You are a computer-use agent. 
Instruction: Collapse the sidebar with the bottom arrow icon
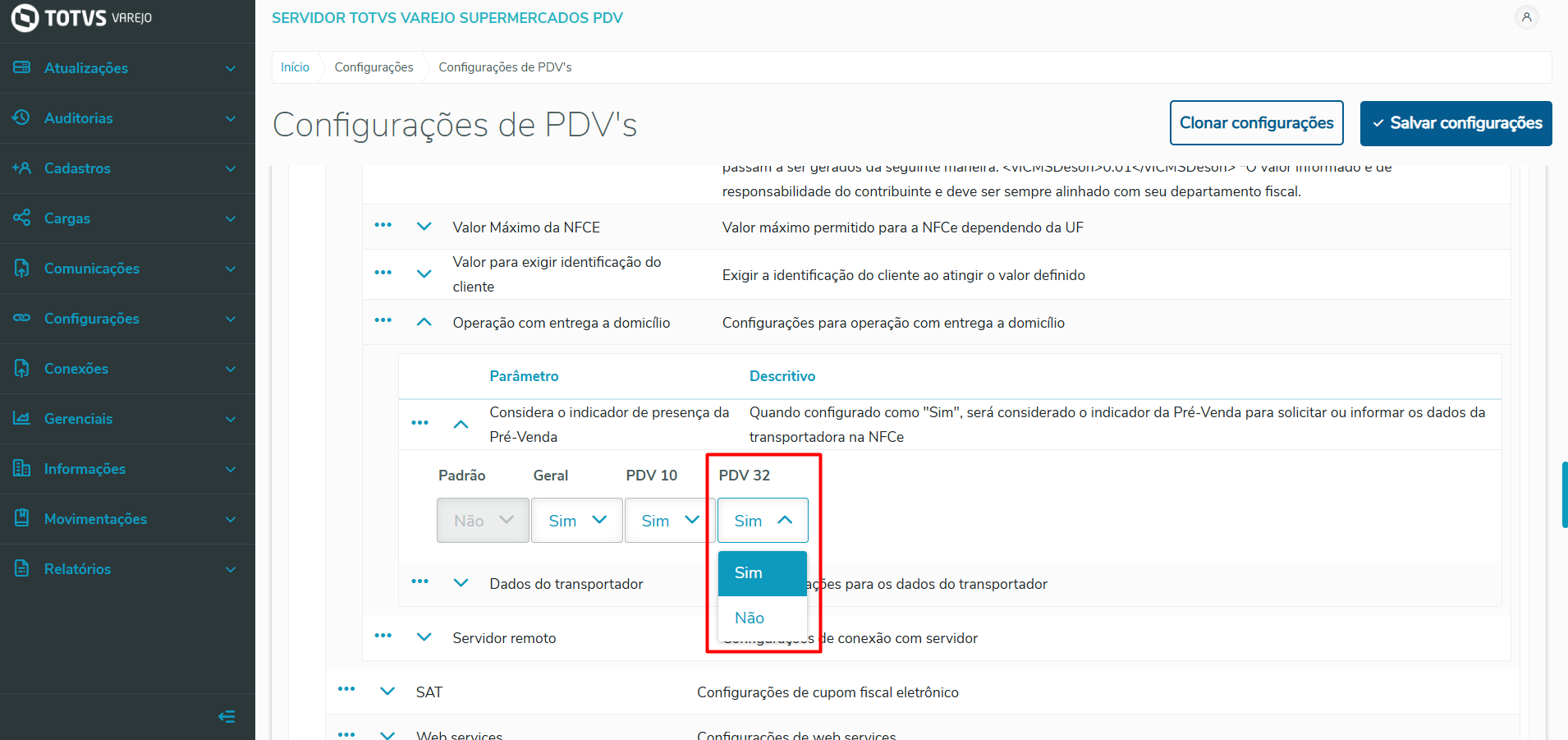[227, 717]
